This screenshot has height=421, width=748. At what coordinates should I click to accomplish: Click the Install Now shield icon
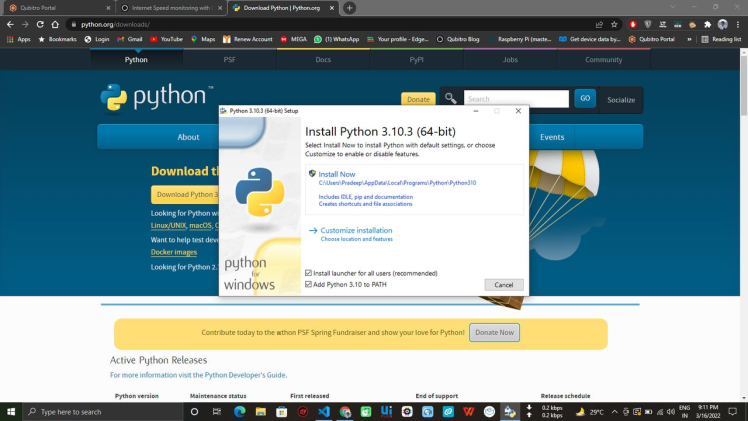(313, 174)
